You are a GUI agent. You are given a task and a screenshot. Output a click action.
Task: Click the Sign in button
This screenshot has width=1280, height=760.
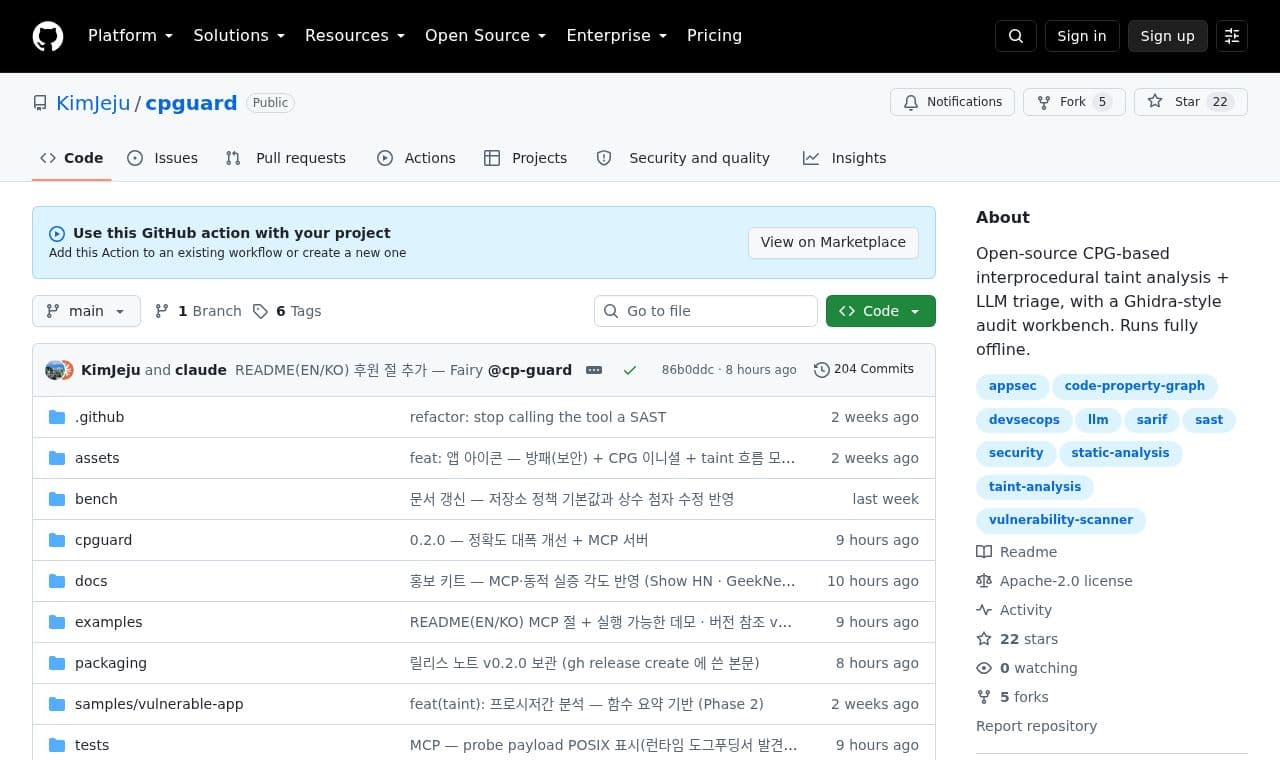(1082, 36)
